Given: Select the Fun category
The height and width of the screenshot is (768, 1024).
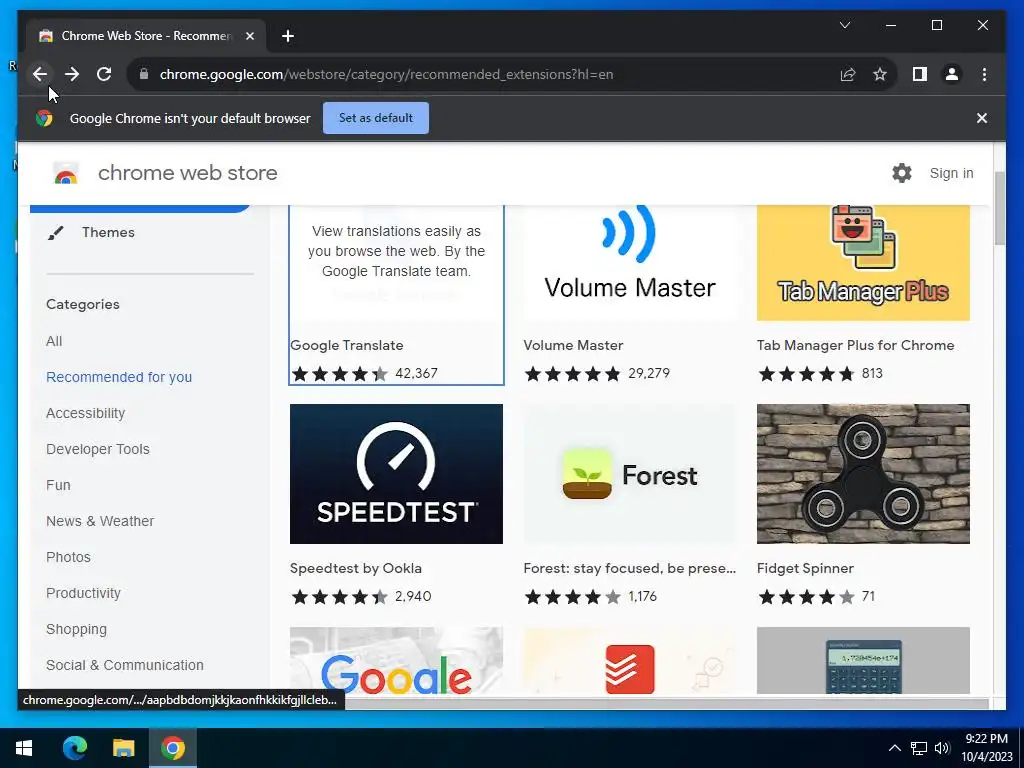Looking at the screenshot, I should tap(58, 485).
